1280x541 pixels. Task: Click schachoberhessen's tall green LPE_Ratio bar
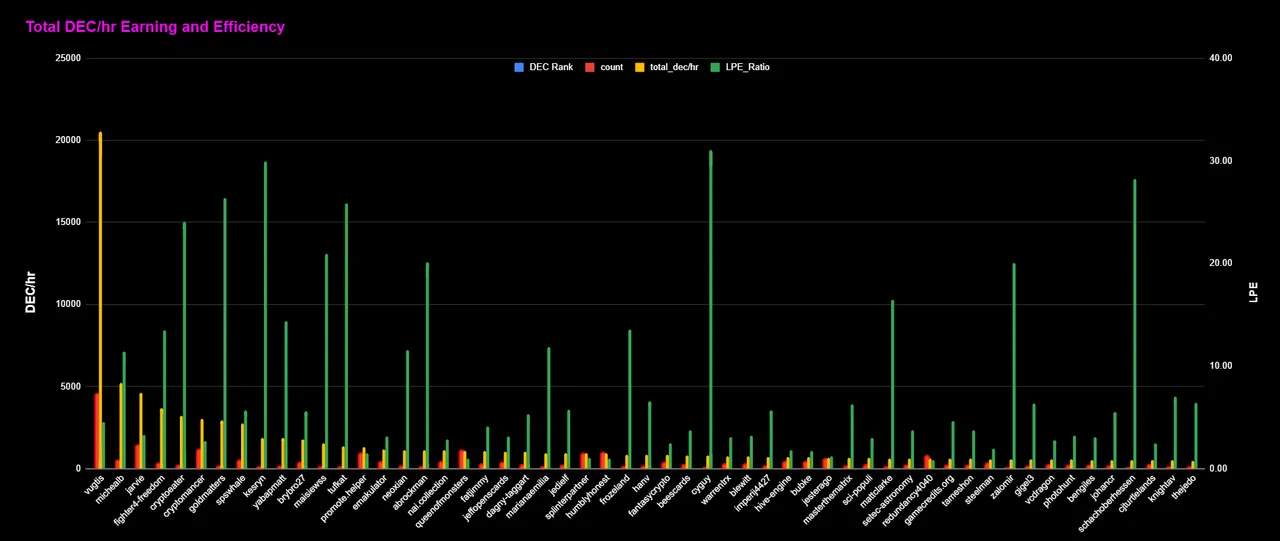tap(1135, 324)
